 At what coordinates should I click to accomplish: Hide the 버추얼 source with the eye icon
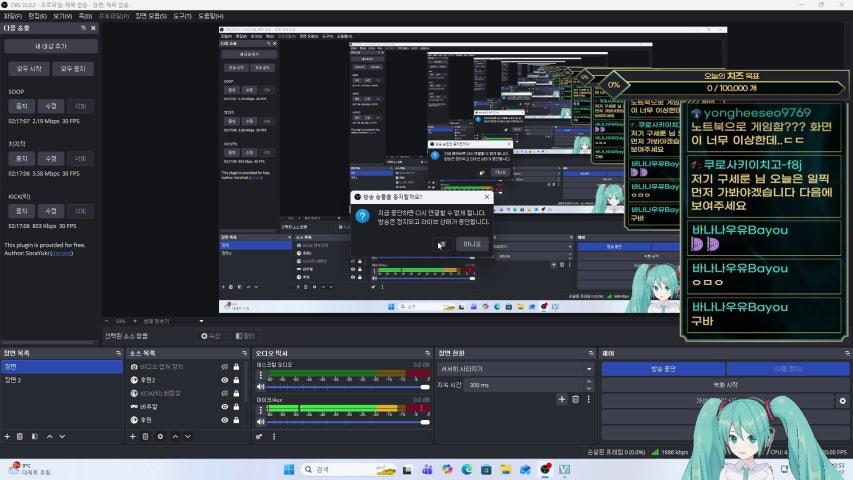tap(225, 407)
